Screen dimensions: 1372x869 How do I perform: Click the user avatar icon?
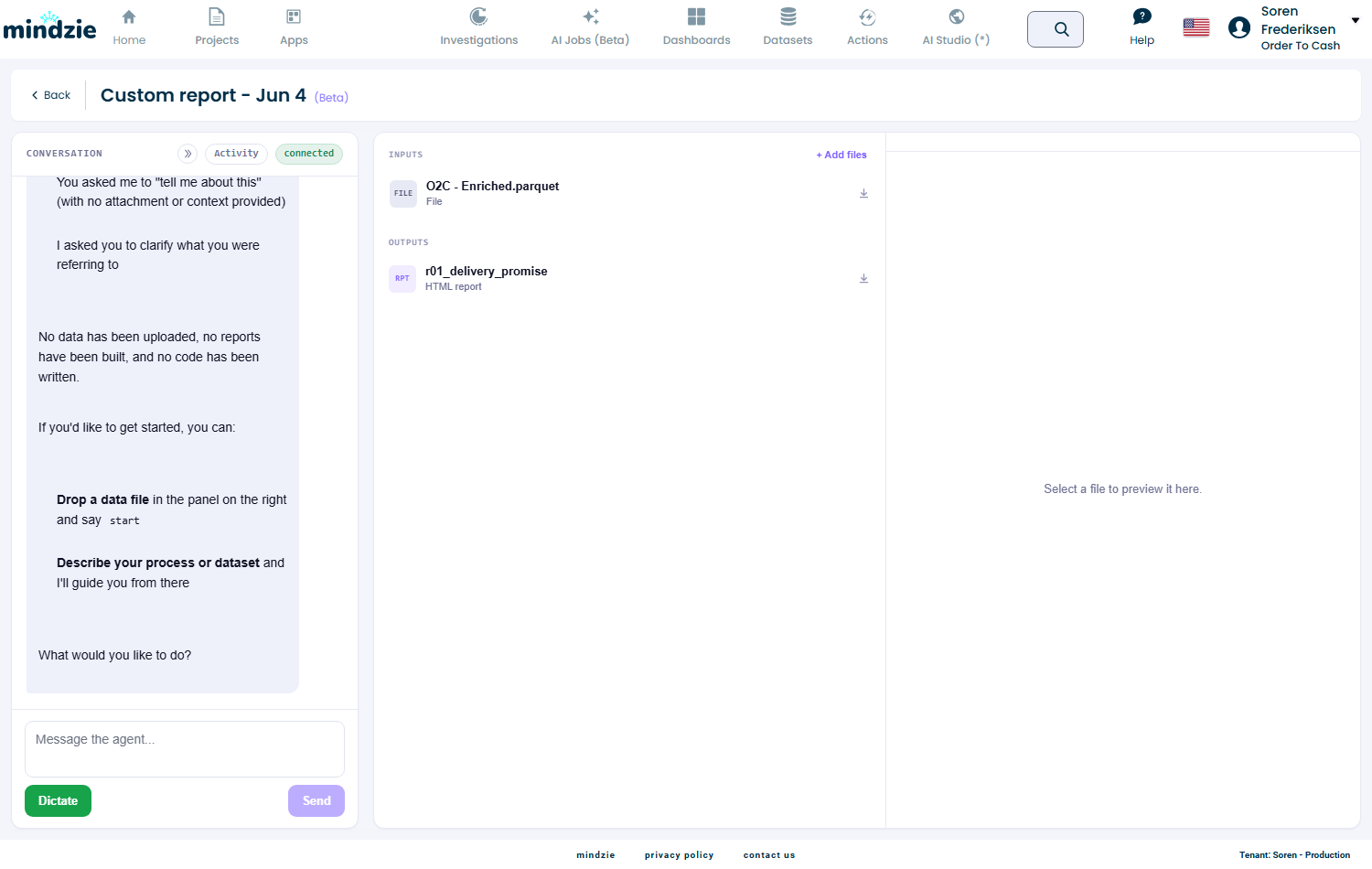coord(1239,27)
